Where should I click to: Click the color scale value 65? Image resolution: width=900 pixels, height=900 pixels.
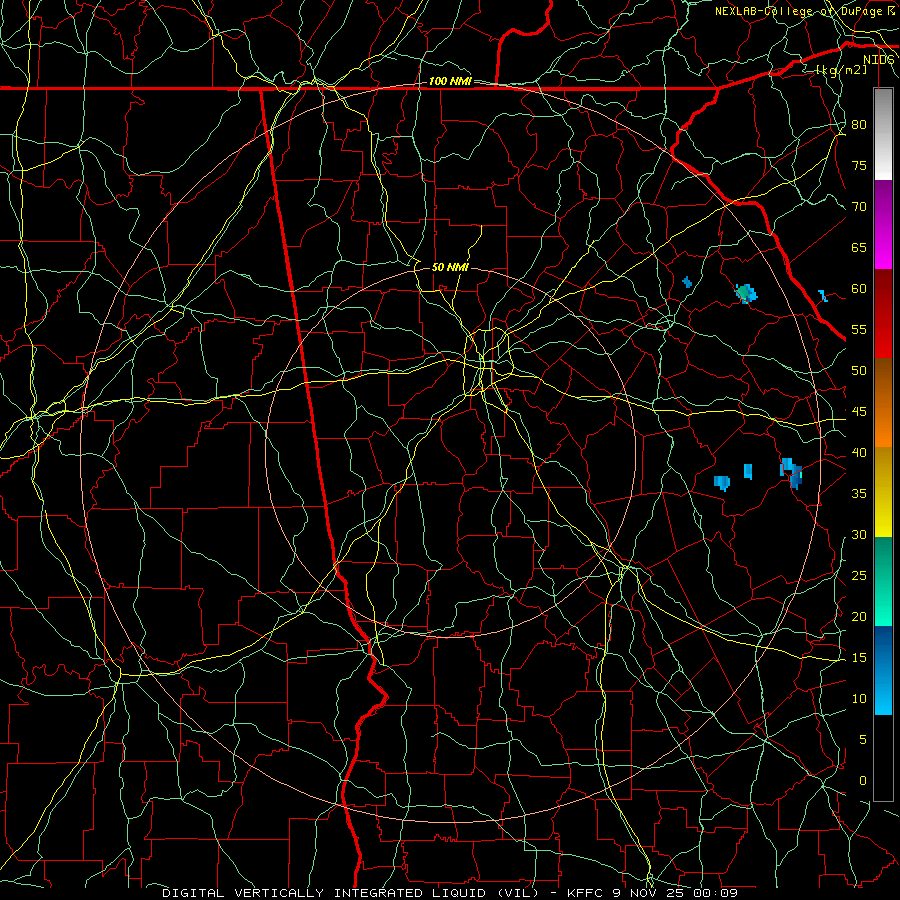859,248
